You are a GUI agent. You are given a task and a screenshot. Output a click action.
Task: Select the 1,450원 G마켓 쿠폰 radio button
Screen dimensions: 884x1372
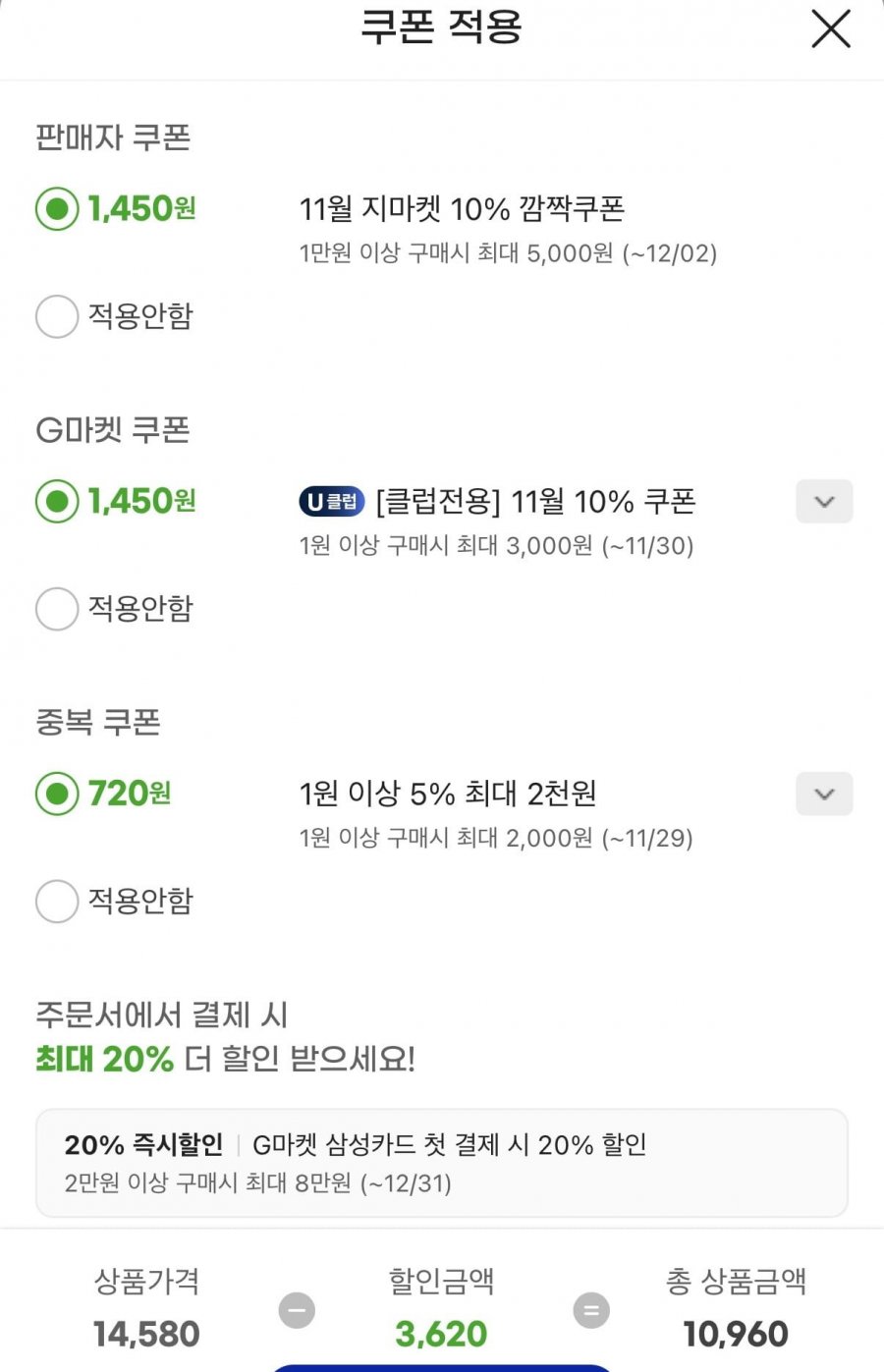[x=57, y=501]
